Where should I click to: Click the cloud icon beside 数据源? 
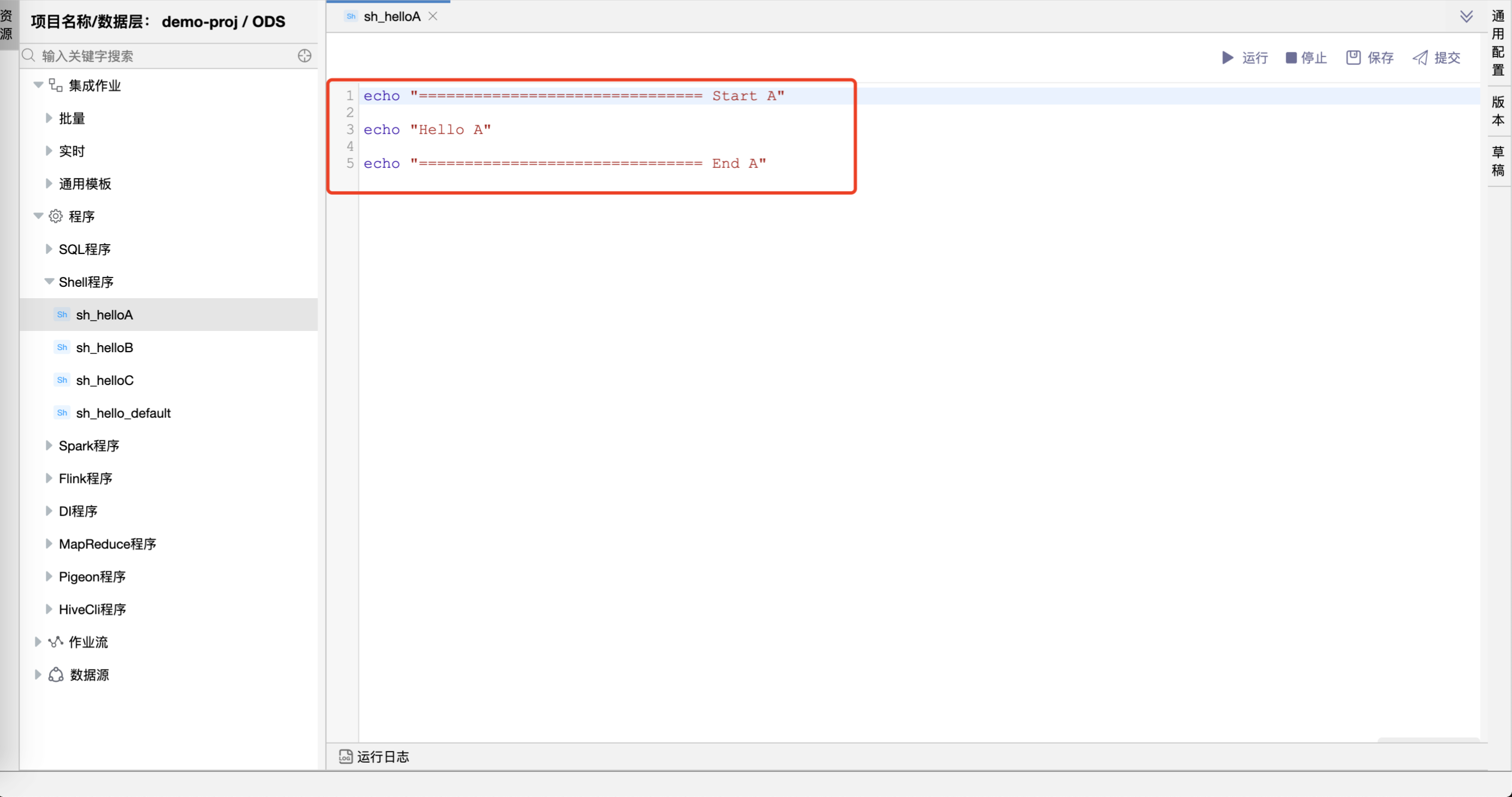(x=55, y=674)
